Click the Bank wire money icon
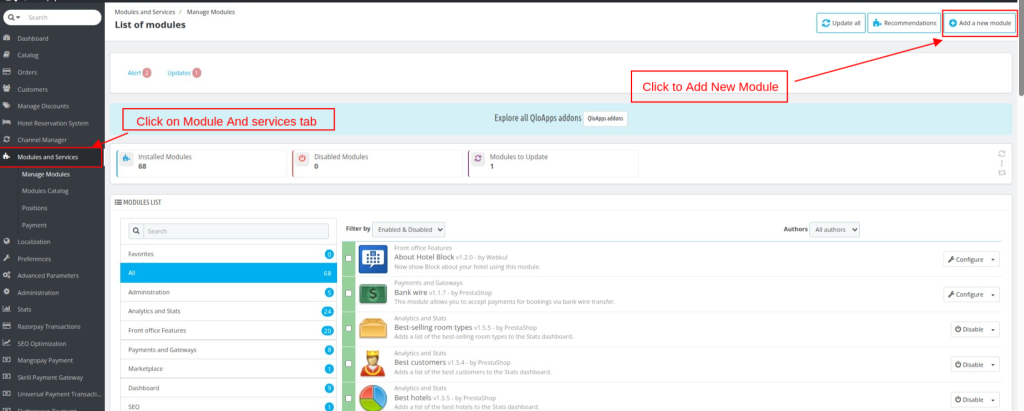 coord(372,294)
